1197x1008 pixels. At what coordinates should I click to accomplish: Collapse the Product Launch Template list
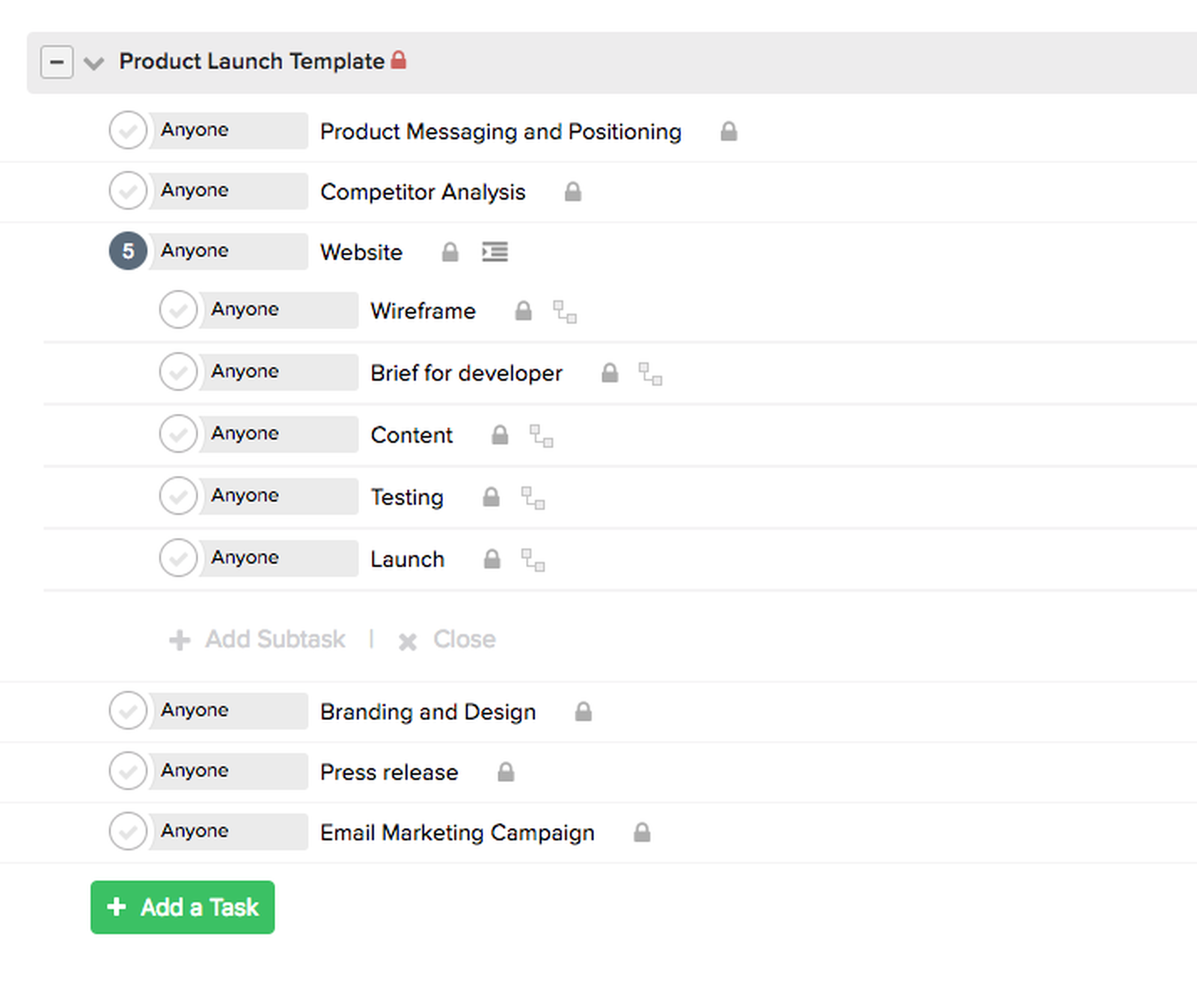click(x=57, y=62)
